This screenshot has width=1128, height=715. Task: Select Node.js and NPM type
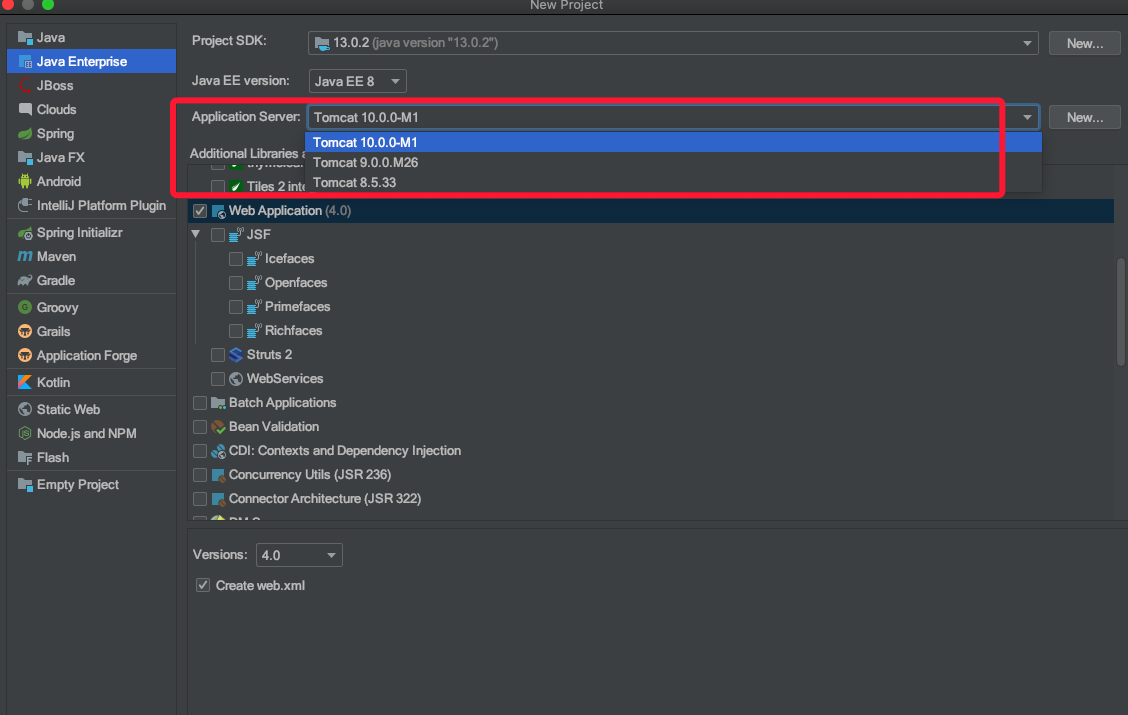click(91, 434)
